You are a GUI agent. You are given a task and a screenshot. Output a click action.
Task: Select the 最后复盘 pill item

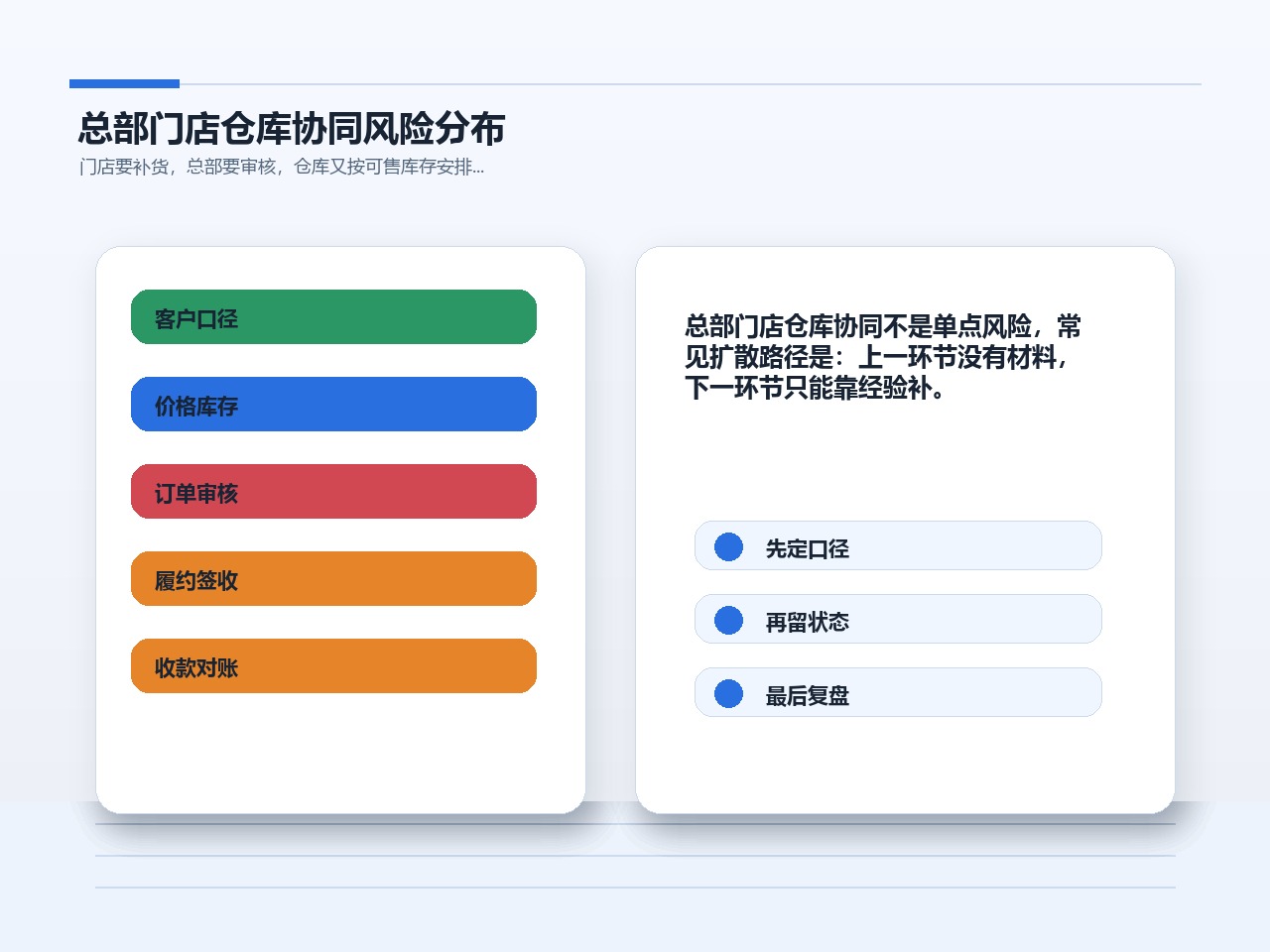[x=898, y=692]
